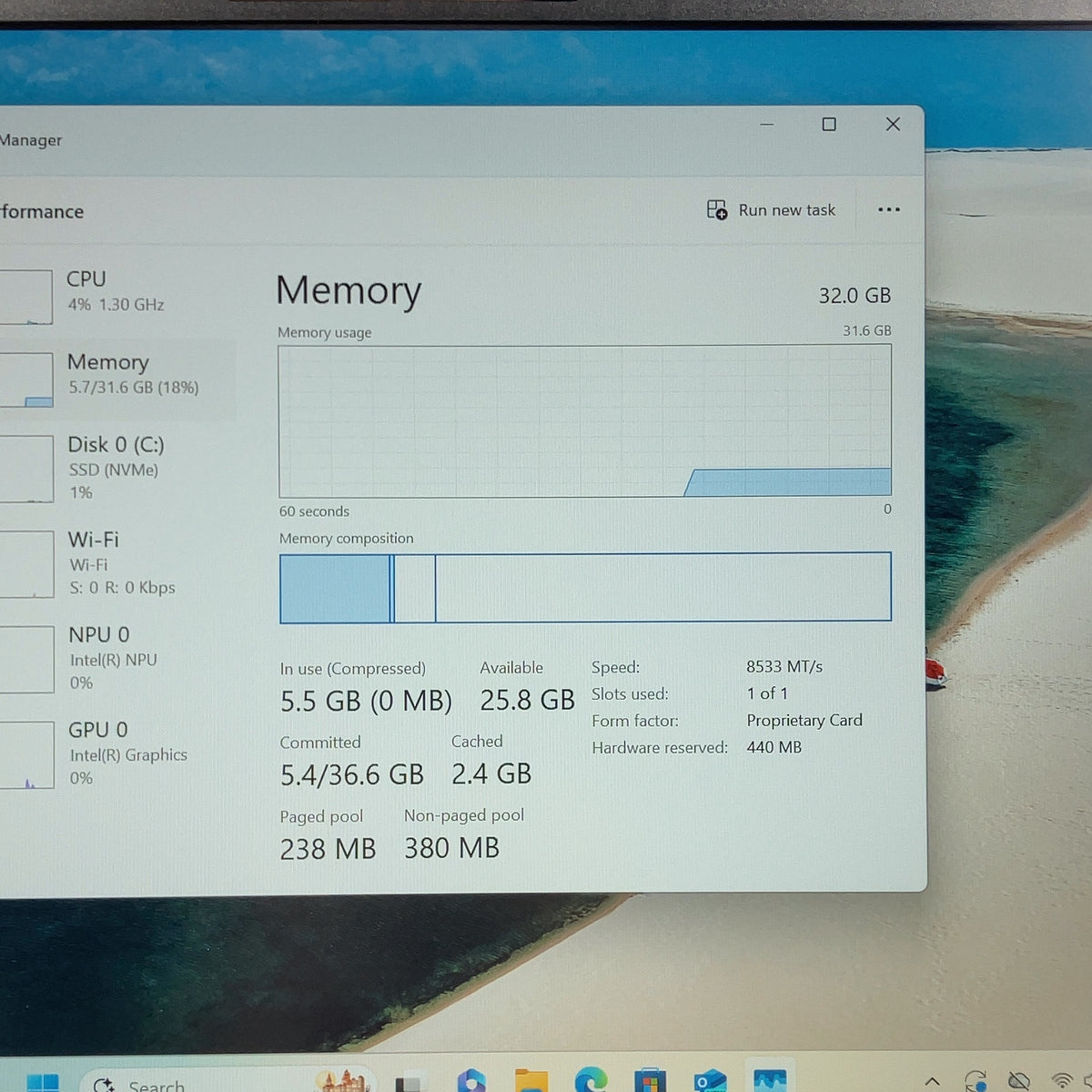Click the 25.8 GB available value
Image resolution: width=1092 pixels, height=1092 pixels.
pos(528,700)
